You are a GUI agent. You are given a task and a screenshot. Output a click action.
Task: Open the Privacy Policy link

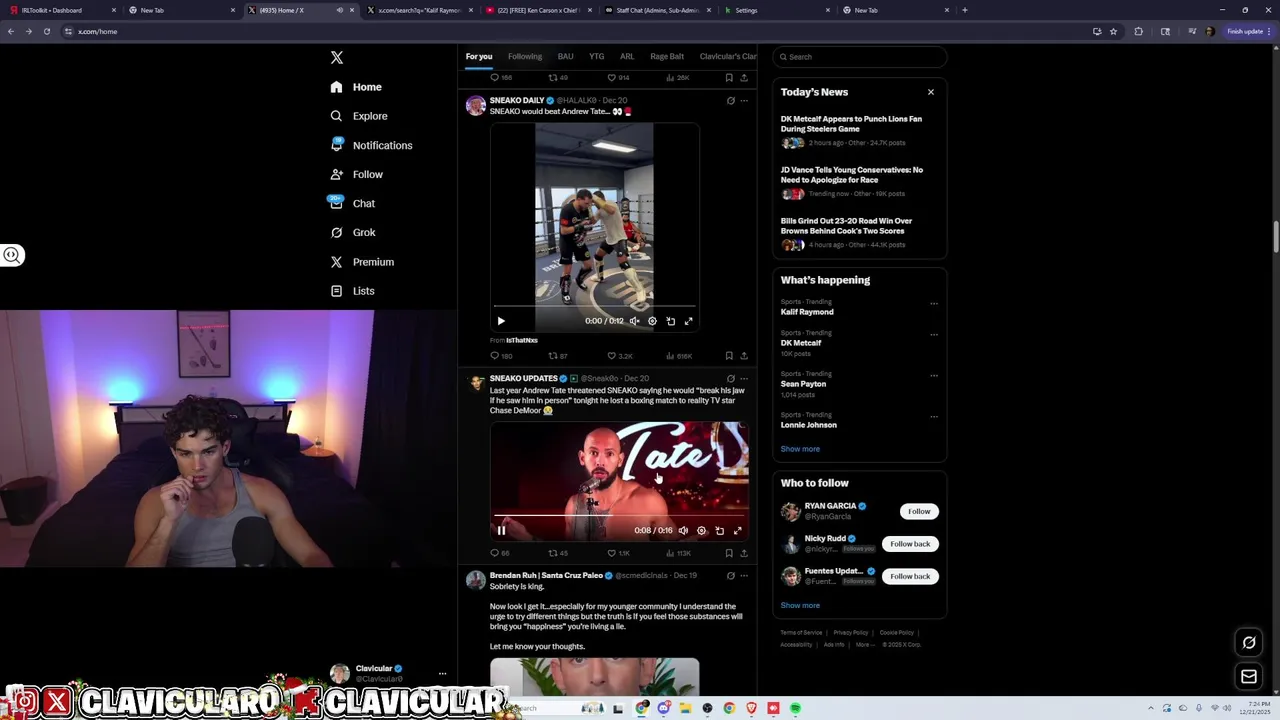click(x=851, y=633)
